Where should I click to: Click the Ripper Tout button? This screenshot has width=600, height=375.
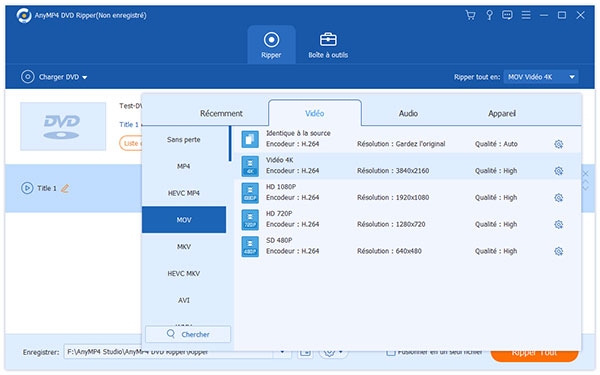click(x=534, y=353)
